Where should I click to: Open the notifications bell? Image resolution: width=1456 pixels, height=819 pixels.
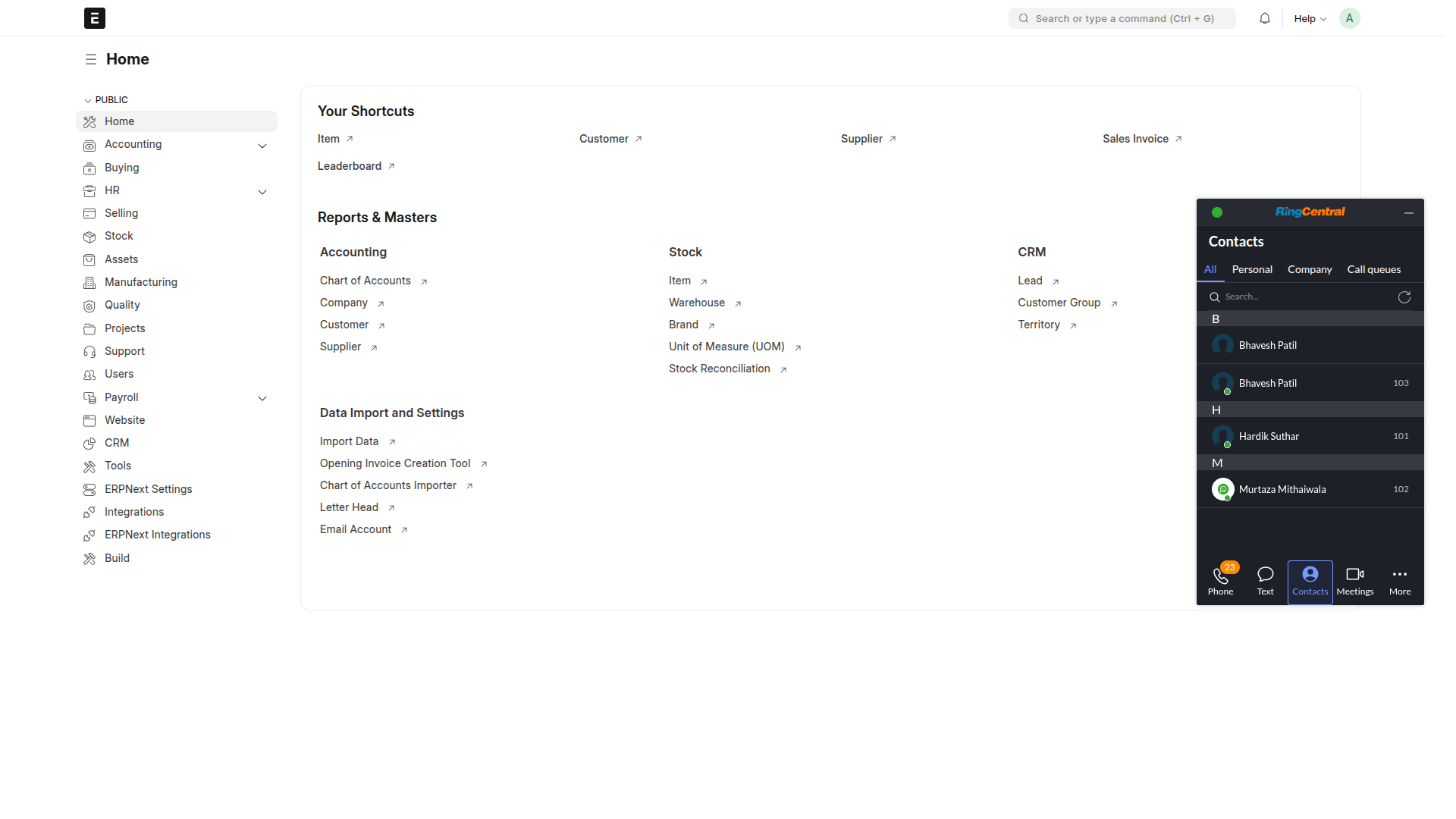(x=1263, y=17)
